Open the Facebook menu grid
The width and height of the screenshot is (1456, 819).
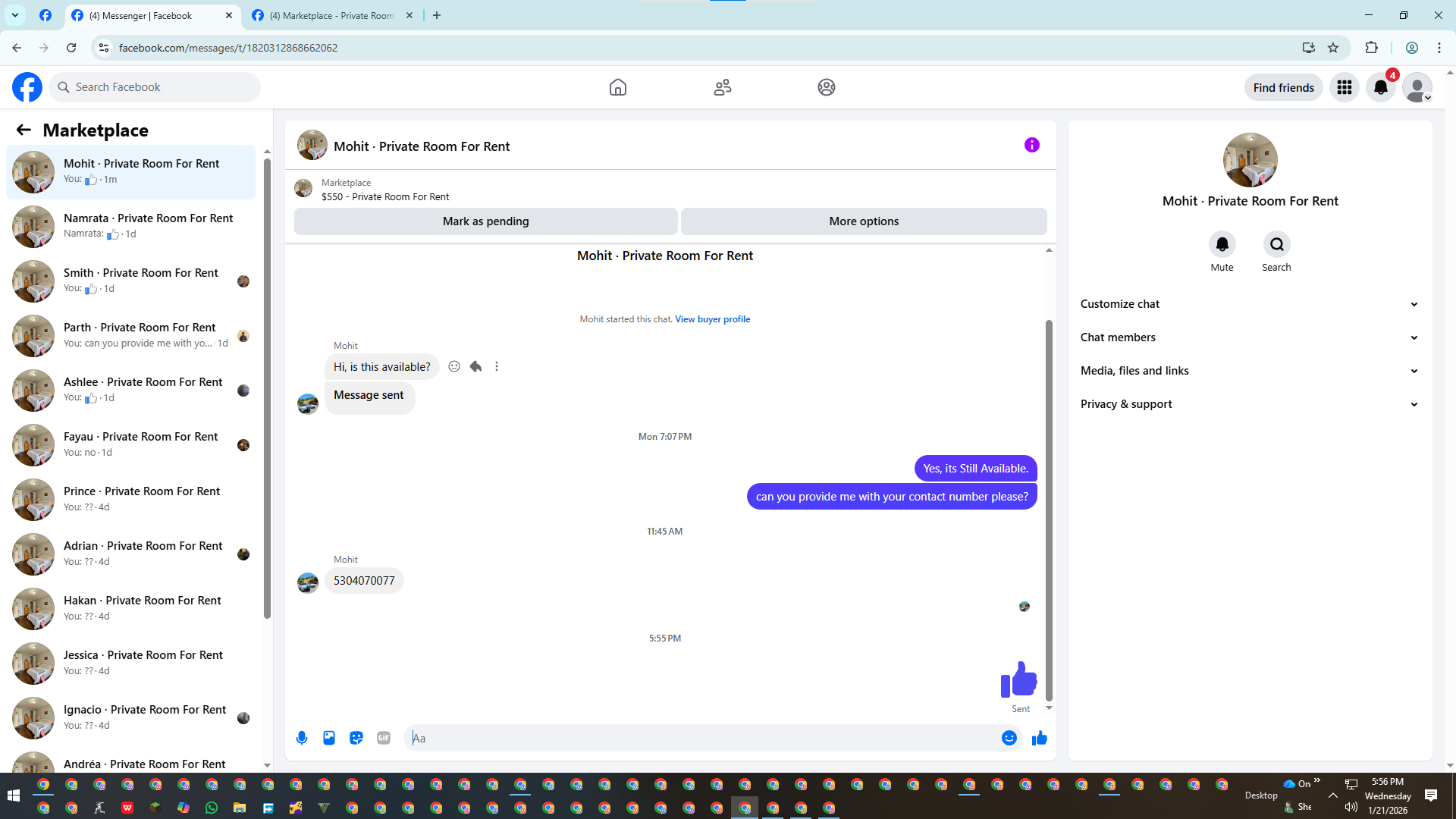click(x=1344, y=87)
